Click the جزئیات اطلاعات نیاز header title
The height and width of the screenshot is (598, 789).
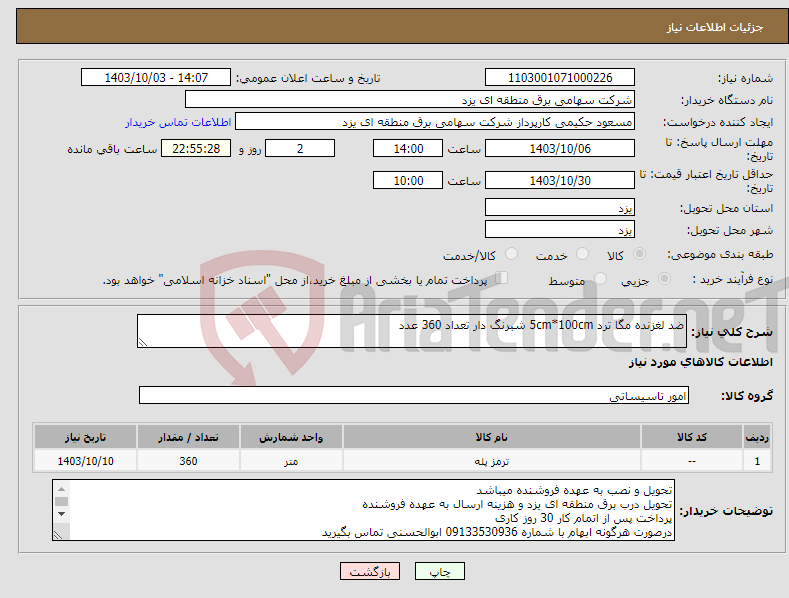click(x=715, y=27)
